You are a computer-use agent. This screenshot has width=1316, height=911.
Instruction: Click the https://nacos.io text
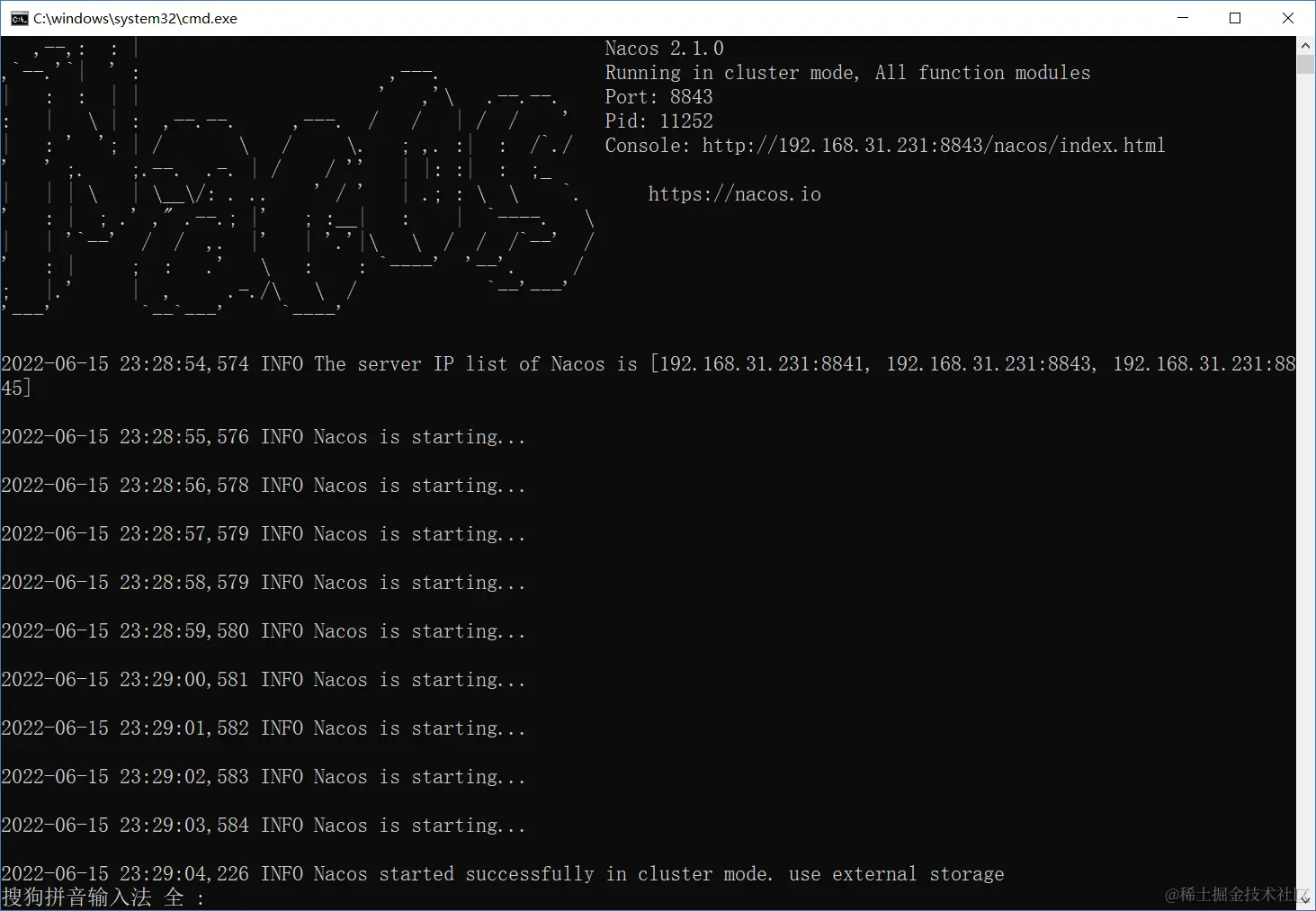point(735,194)
